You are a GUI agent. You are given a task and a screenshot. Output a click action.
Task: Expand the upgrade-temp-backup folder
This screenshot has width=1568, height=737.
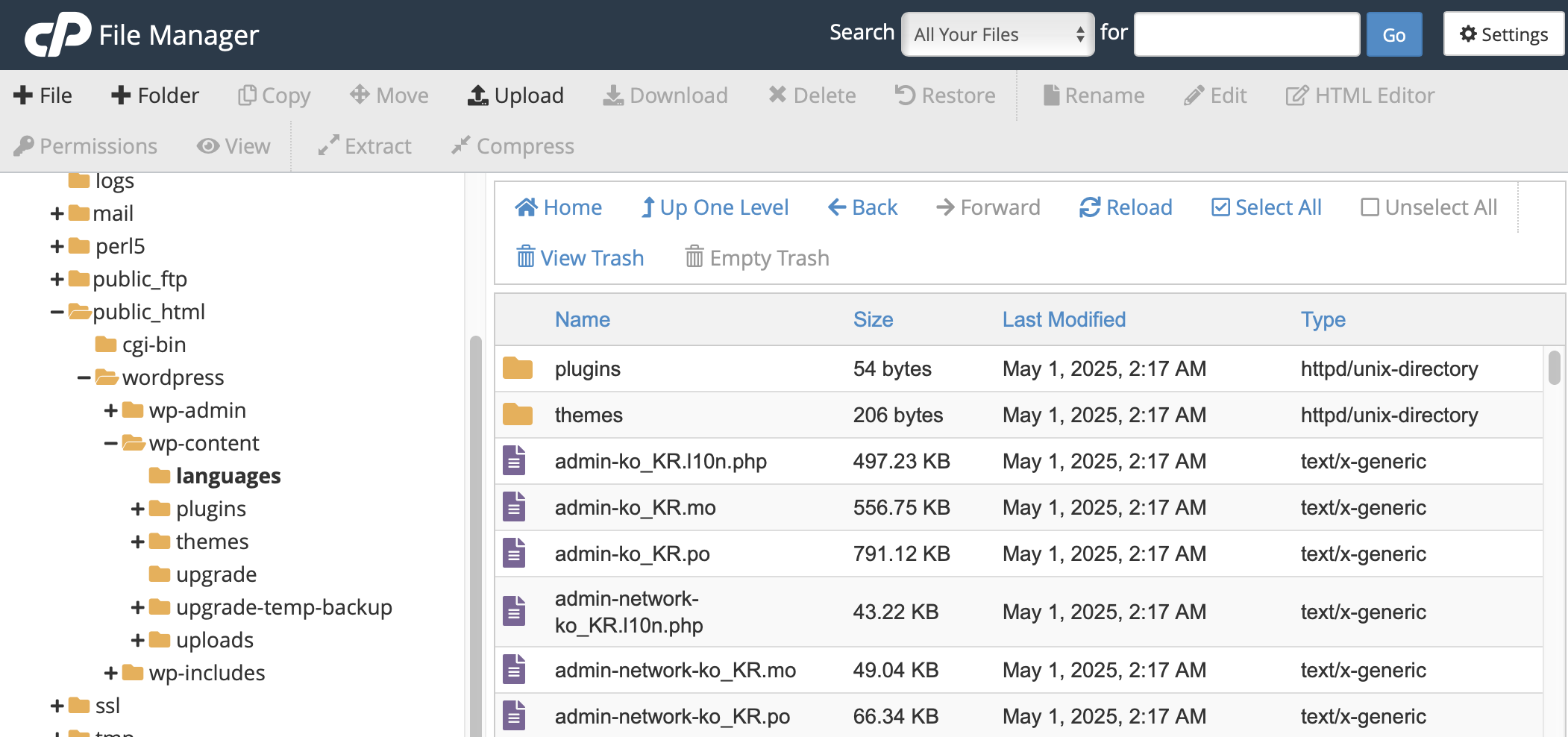(137, 607)
